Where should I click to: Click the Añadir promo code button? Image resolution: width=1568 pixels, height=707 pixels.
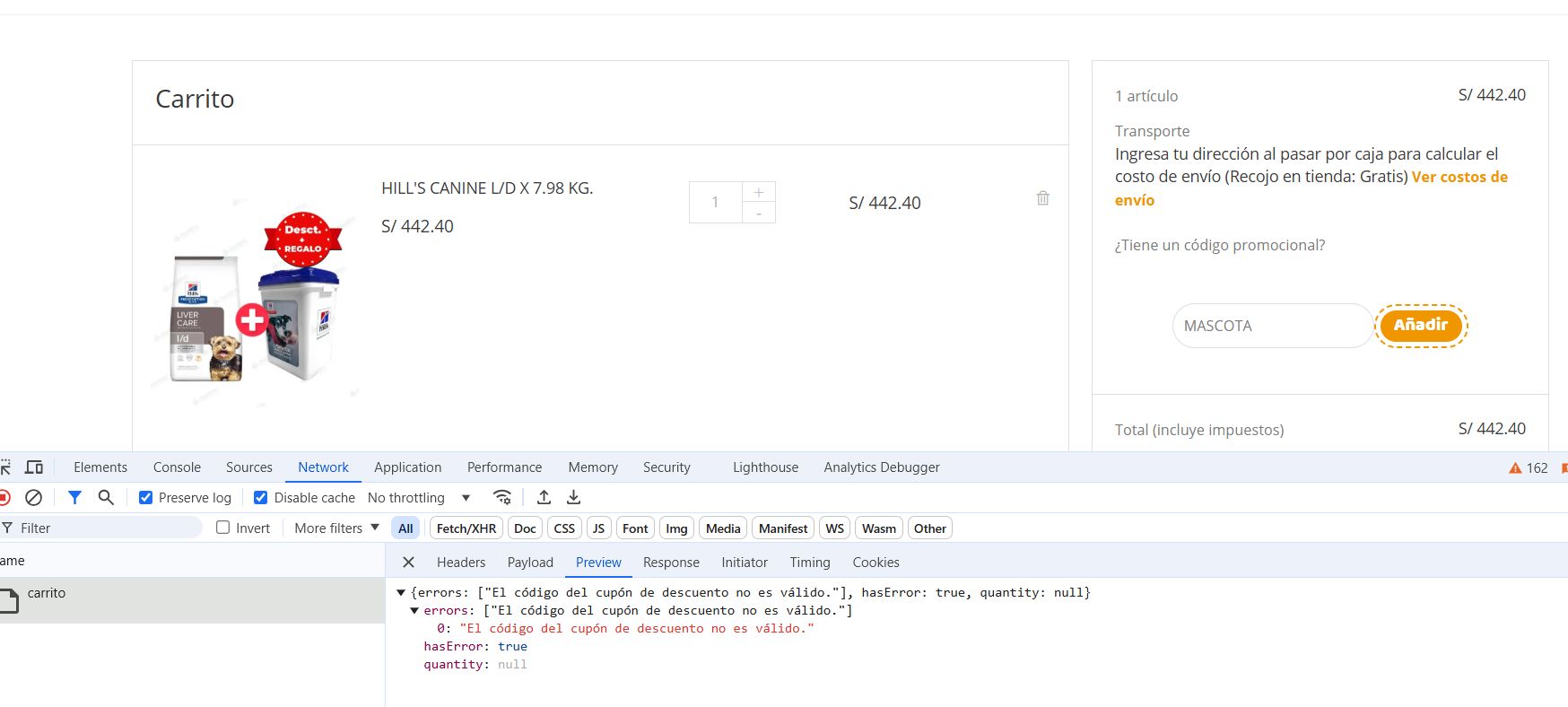point(1420,325)
